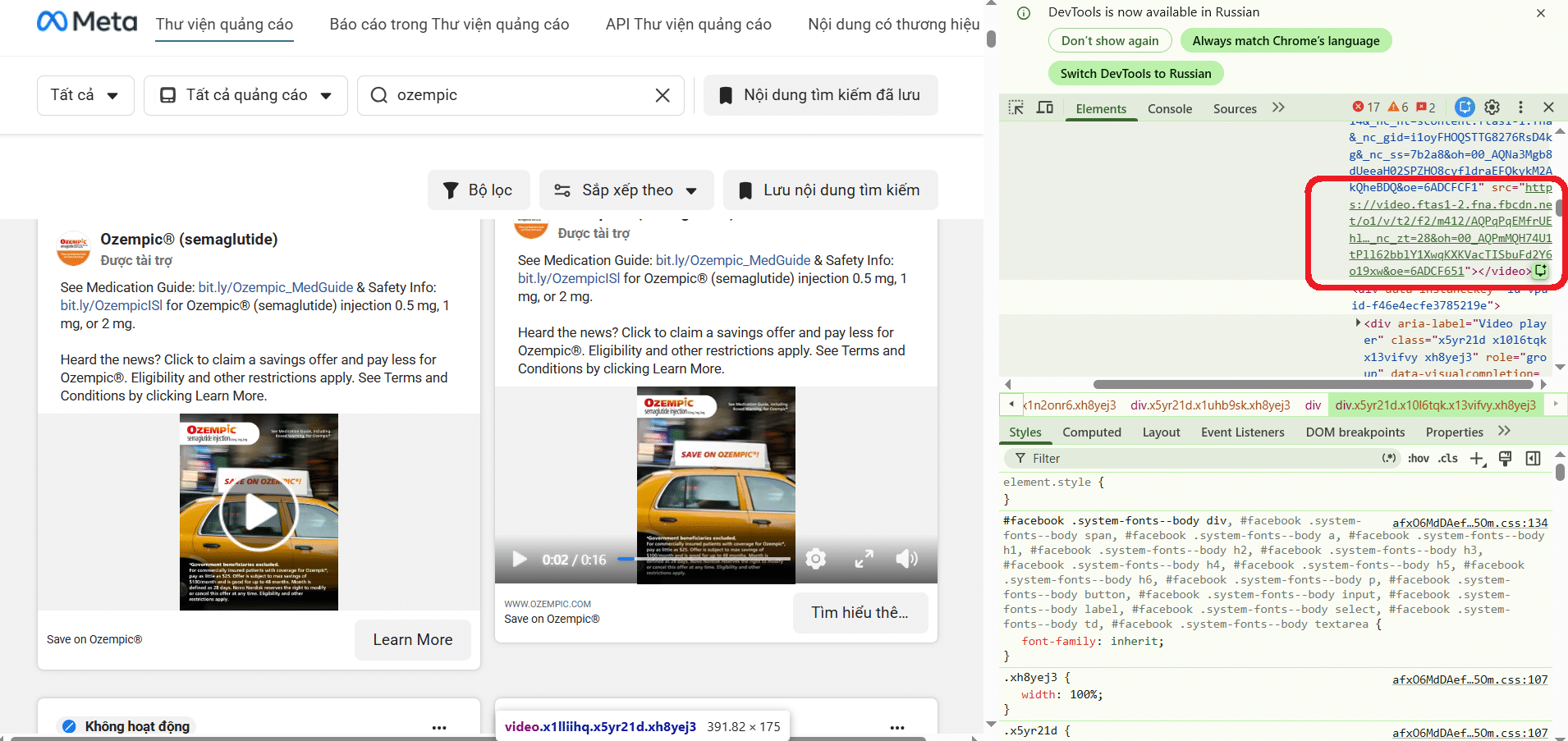
Task: Clear the ozempic search text
Action: pos(663,95)
